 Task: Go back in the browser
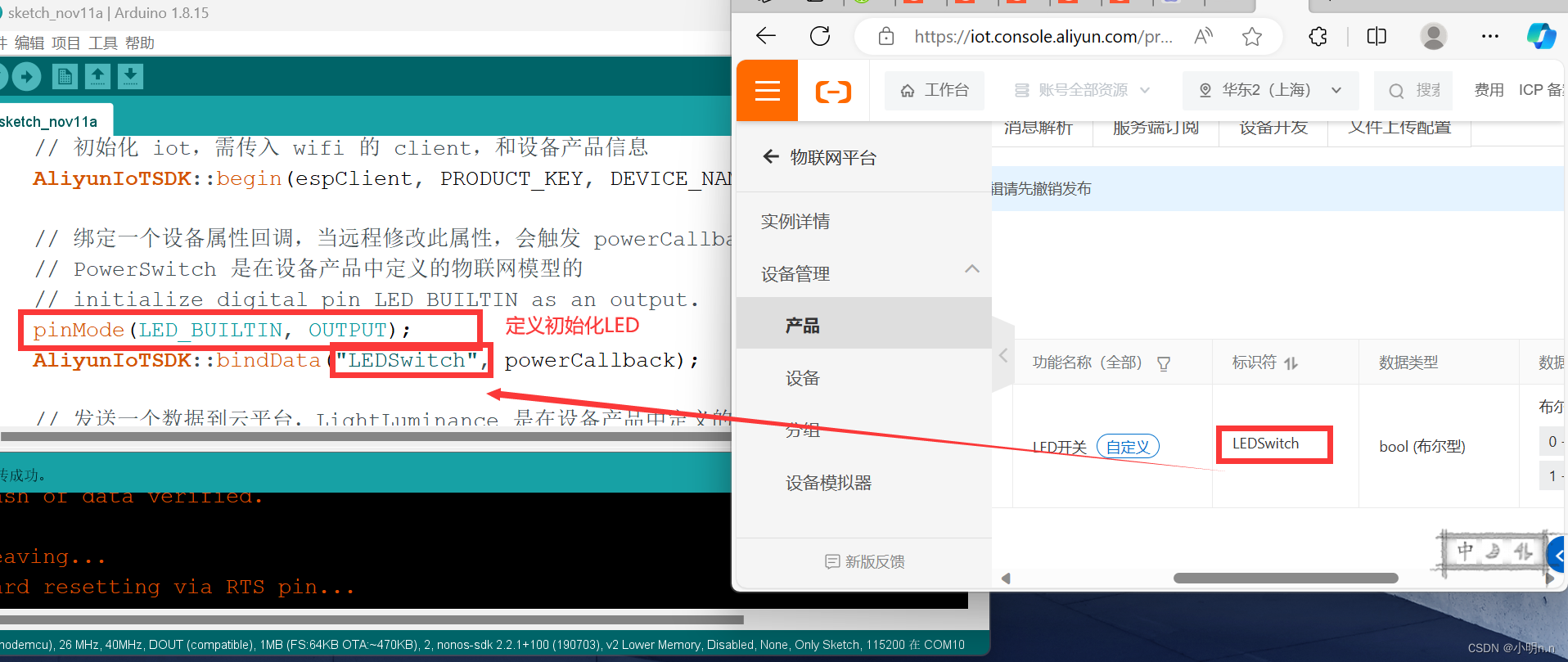[766, 36]
